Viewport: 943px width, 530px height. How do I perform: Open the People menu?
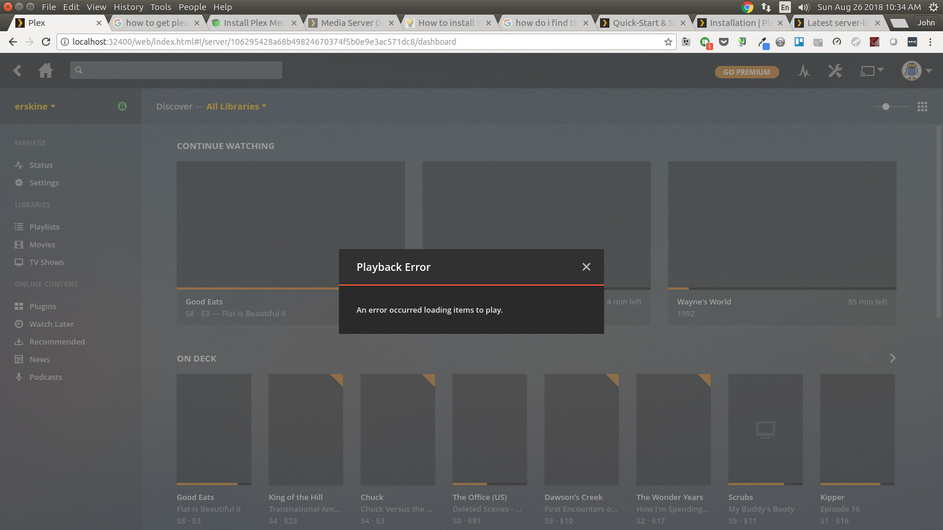coord(192,7)
